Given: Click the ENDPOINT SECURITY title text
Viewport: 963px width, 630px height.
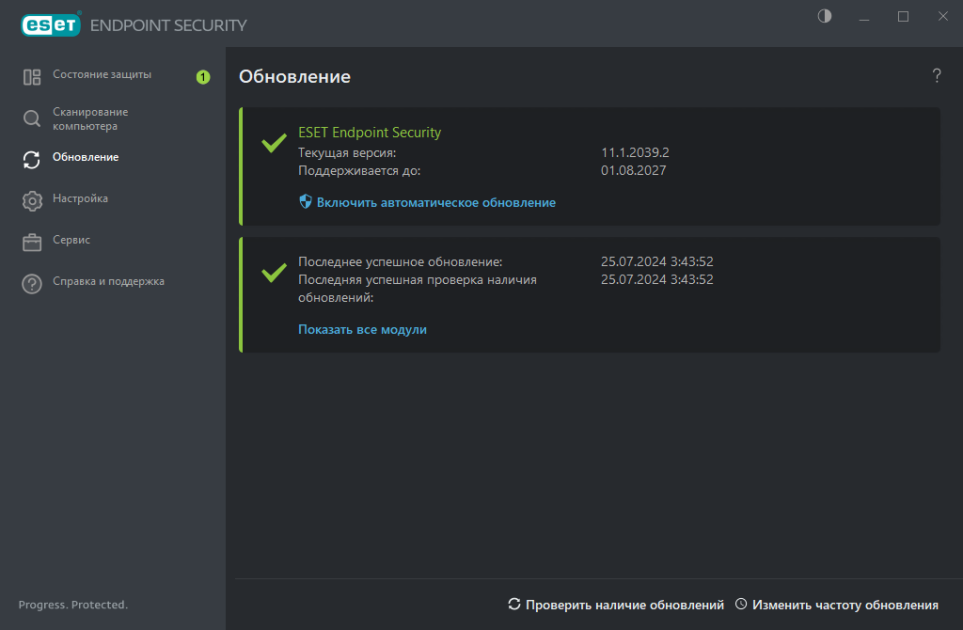Looking at the screenshot, I should (168, 25).
